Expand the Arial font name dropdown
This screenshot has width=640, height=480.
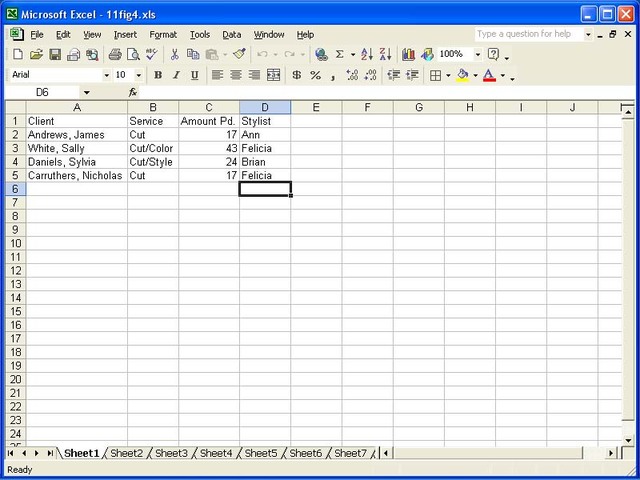(x=106, y=76)
